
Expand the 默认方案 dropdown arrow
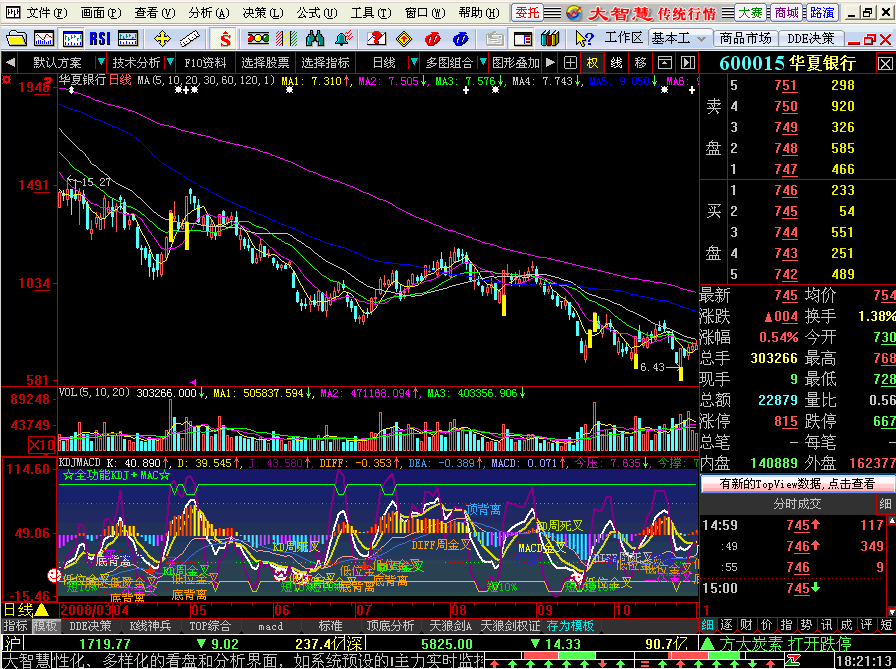coord(101,62)
